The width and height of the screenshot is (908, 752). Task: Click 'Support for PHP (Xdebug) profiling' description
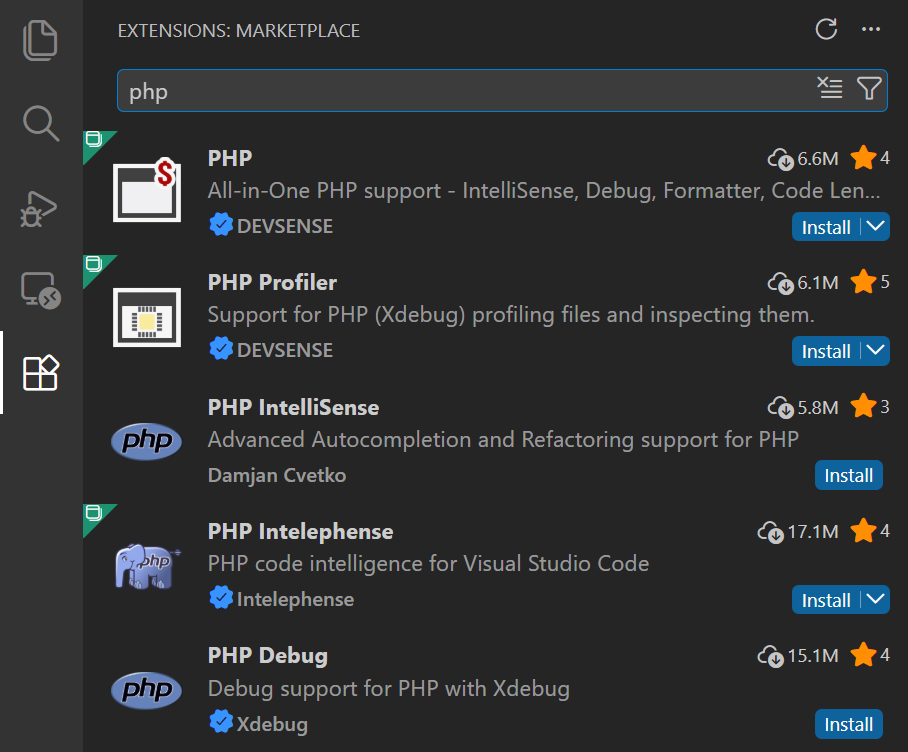pos(511,315)
